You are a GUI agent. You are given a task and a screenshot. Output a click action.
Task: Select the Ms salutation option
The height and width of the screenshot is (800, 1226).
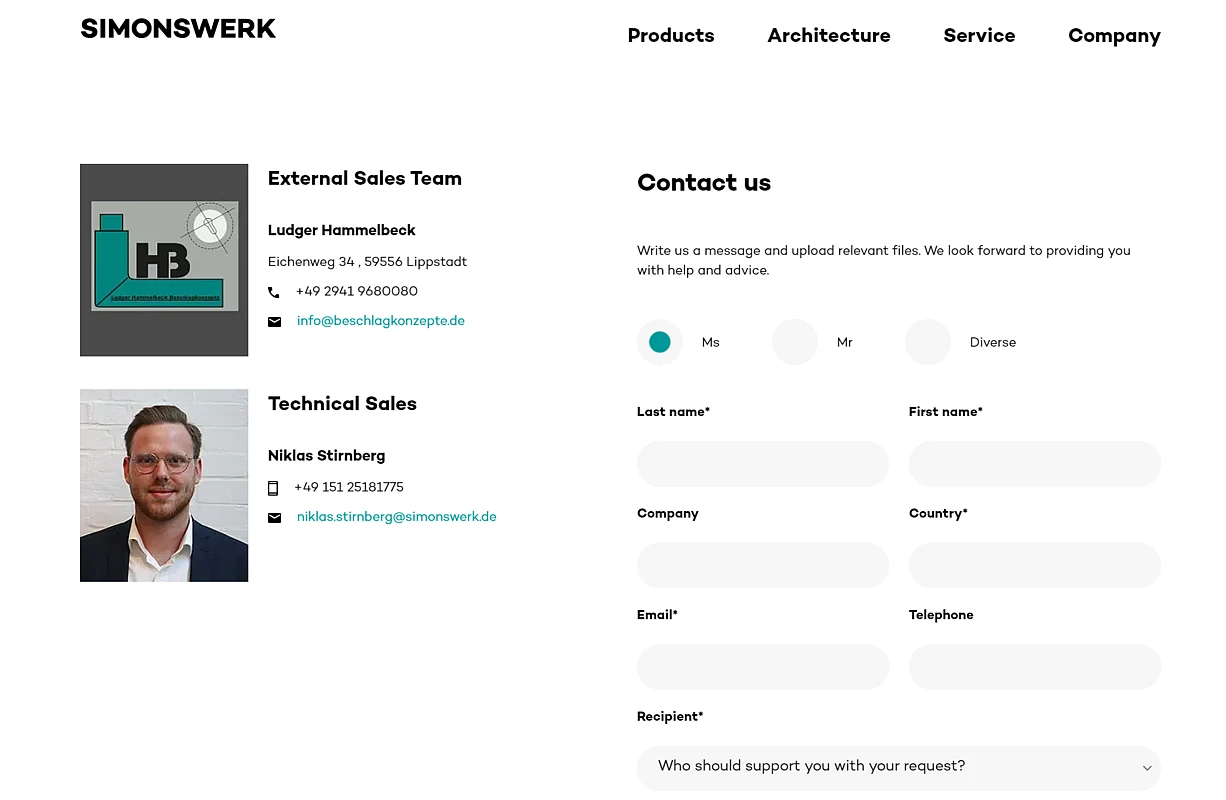(660, 342)
